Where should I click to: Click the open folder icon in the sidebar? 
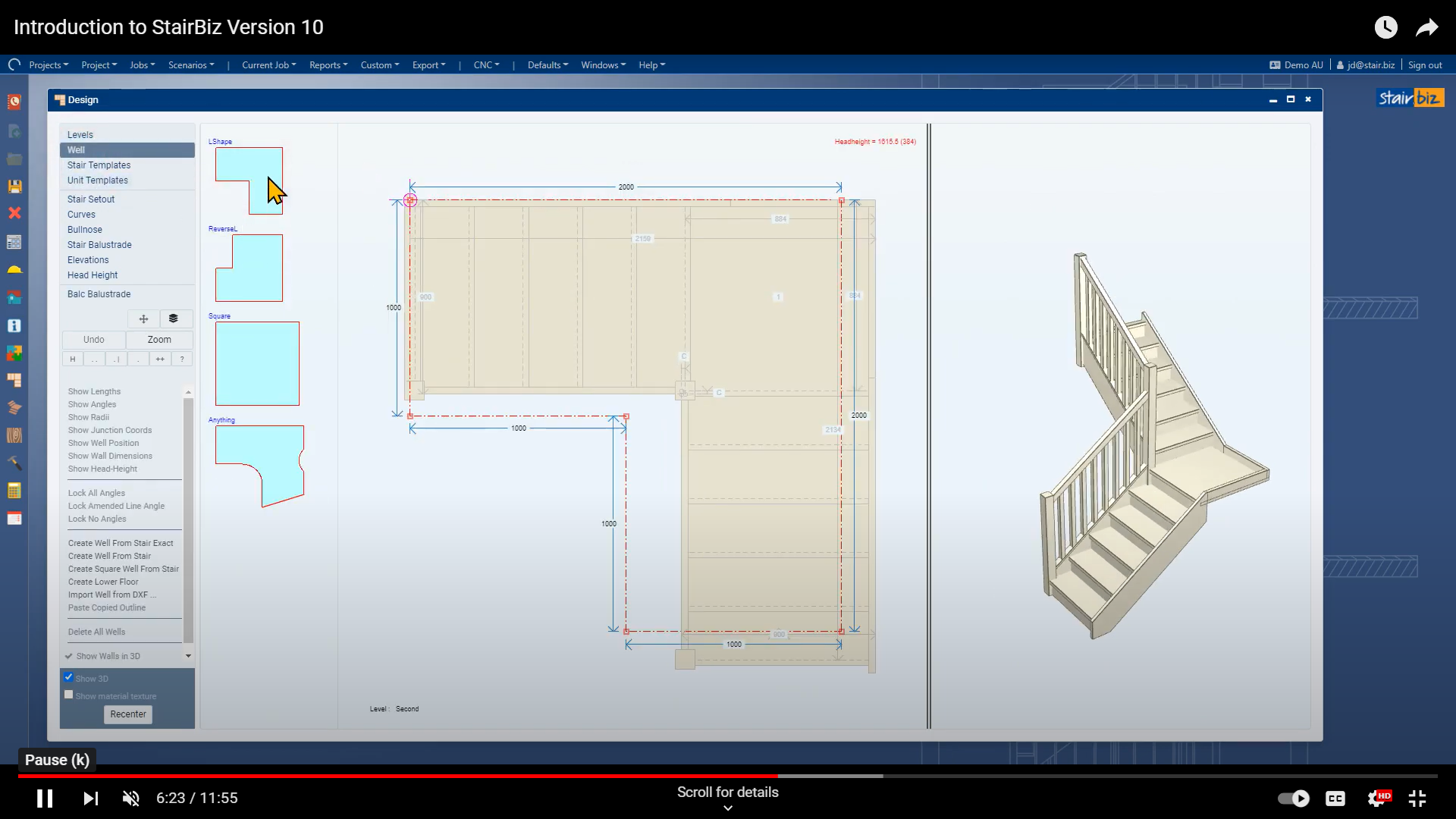(14, 158)
